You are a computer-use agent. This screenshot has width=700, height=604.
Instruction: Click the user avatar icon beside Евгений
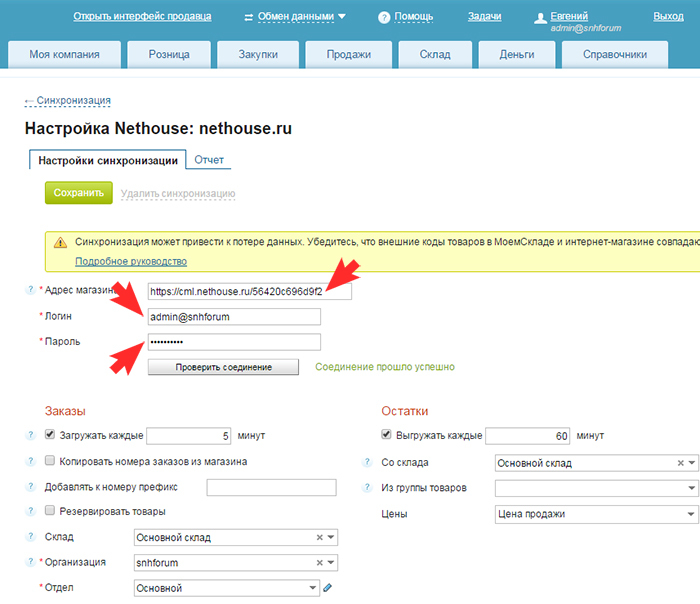(540, 18)
